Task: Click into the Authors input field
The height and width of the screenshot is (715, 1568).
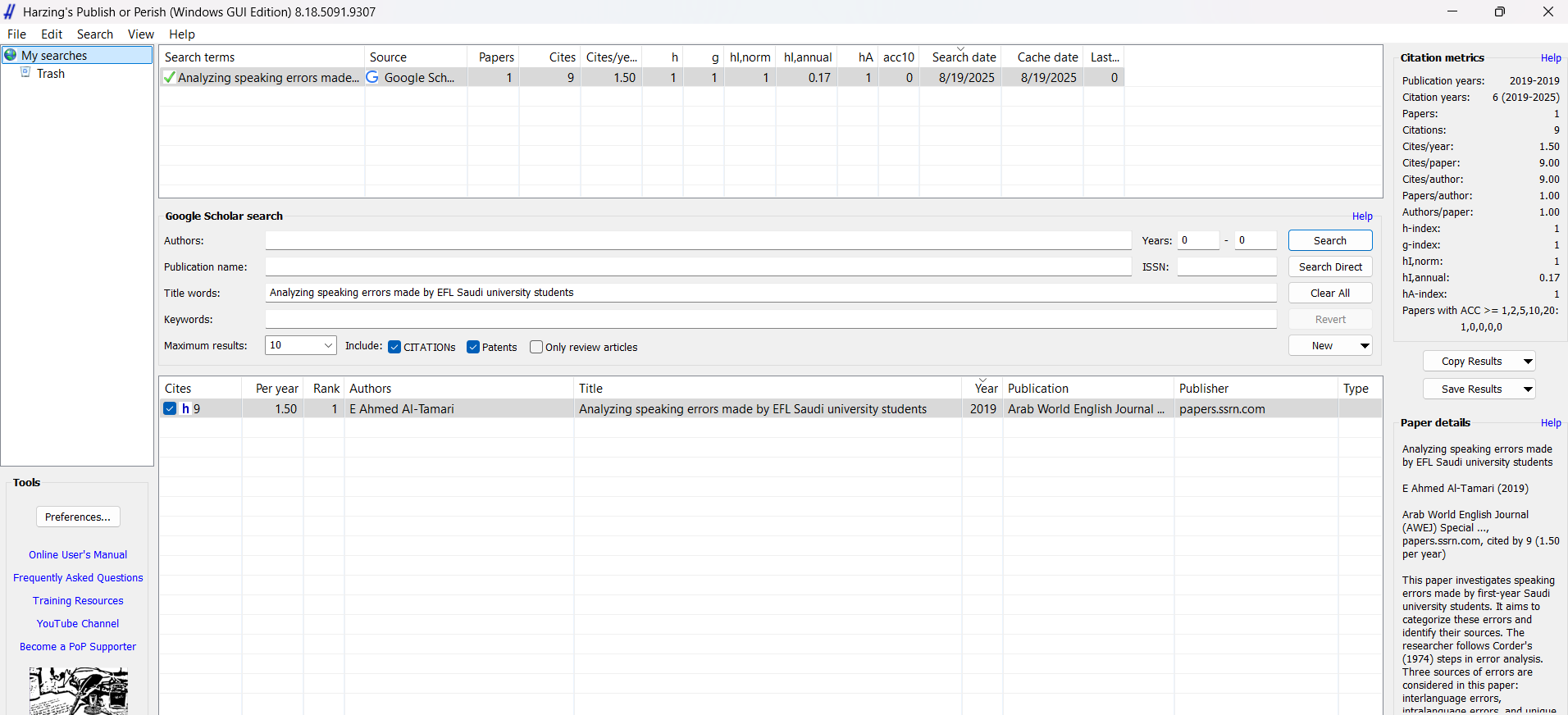Action: click(x=698, y=240)
